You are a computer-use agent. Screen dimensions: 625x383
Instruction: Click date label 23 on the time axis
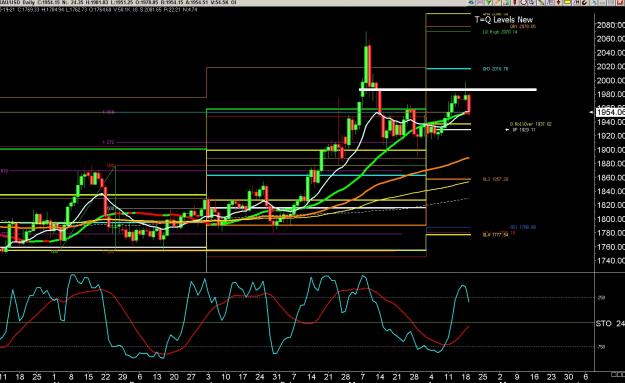pos(551,377)
